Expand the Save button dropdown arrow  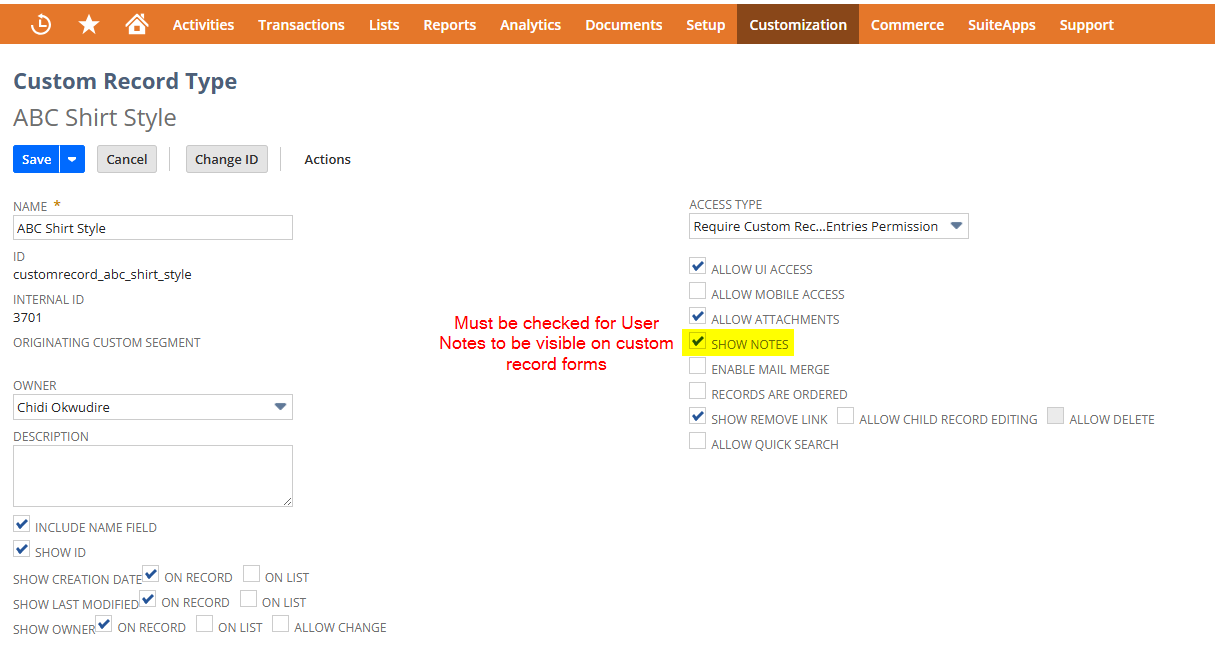click(x=71, y=158)
